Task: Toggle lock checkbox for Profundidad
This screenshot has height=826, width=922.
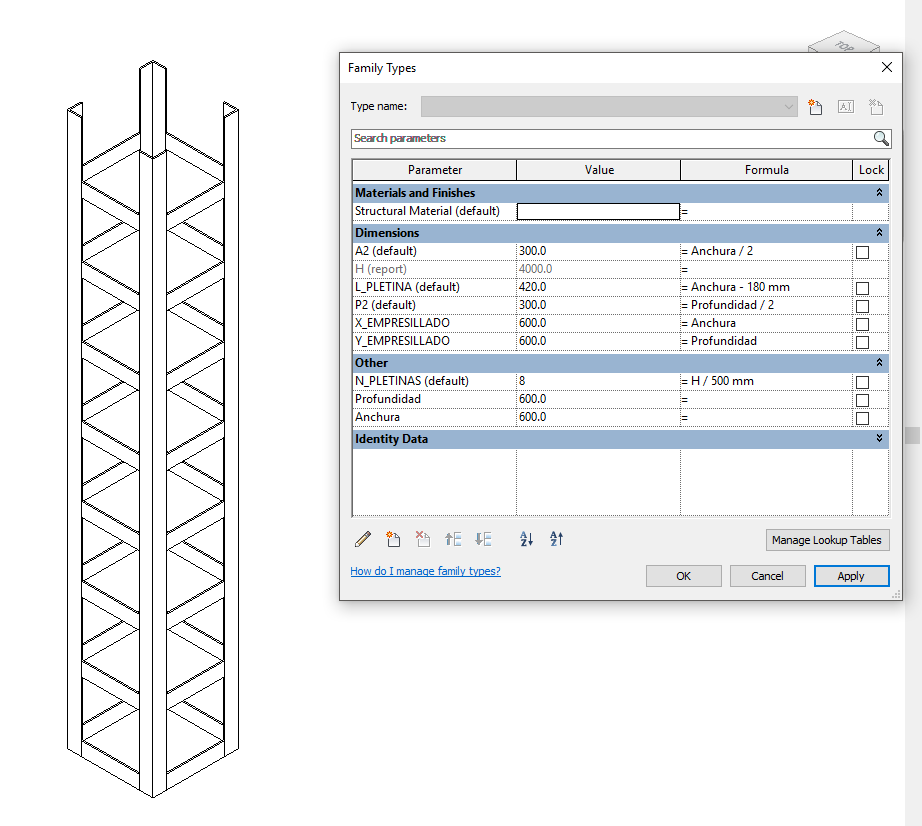Action: (862, 400)
